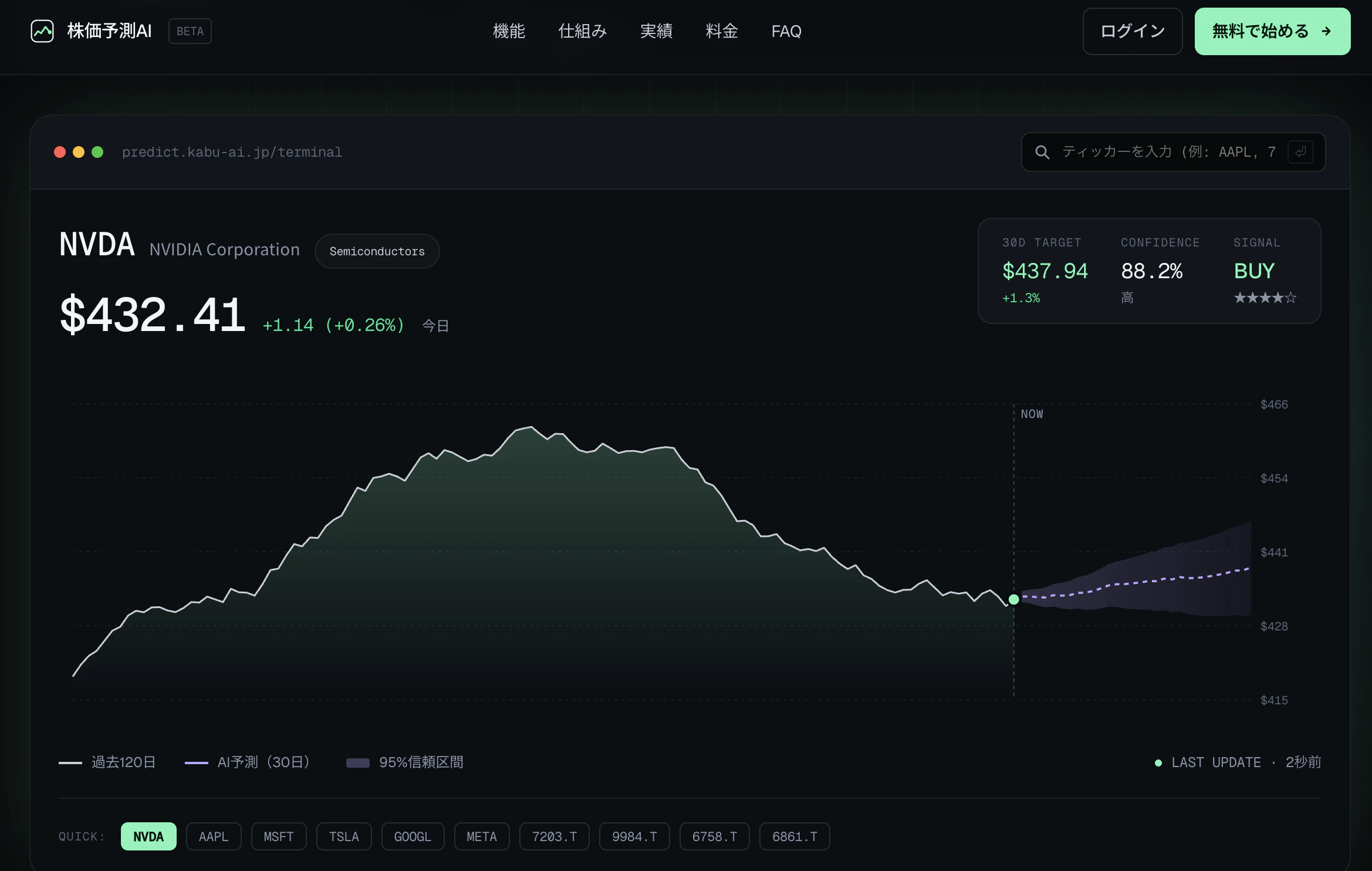Viewport: 1372px width, 871px height.
Task: Select the TSLA quick ticker chip
Action: pos(344,836)
